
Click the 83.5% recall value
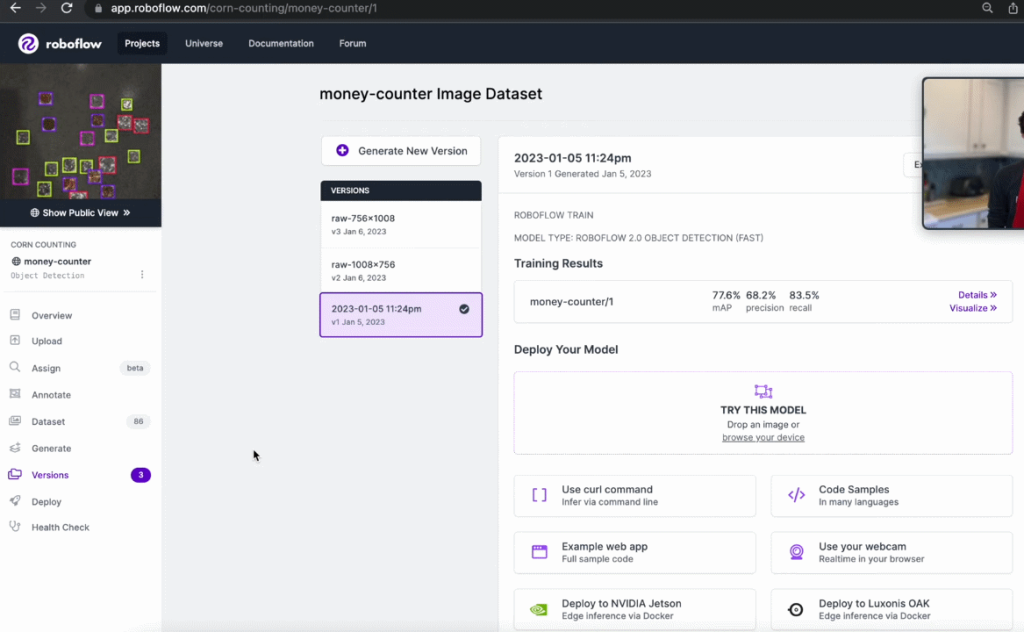[804, 295]
